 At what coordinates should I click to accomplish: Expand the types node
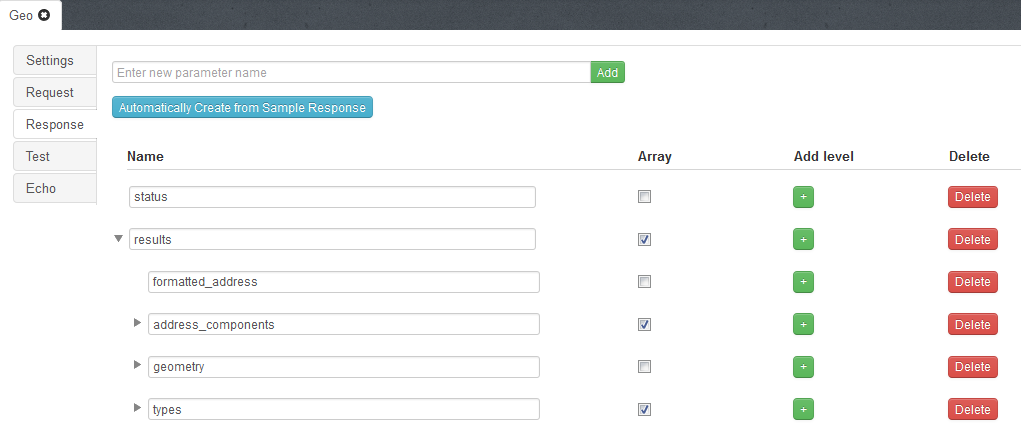(138, 408)
